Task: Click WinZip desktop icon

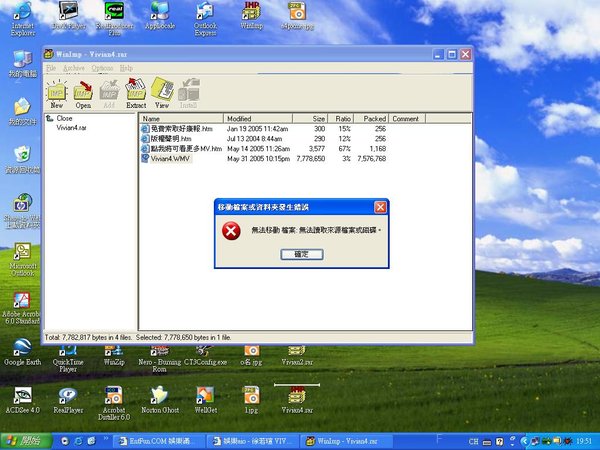Action: (114, 355)
